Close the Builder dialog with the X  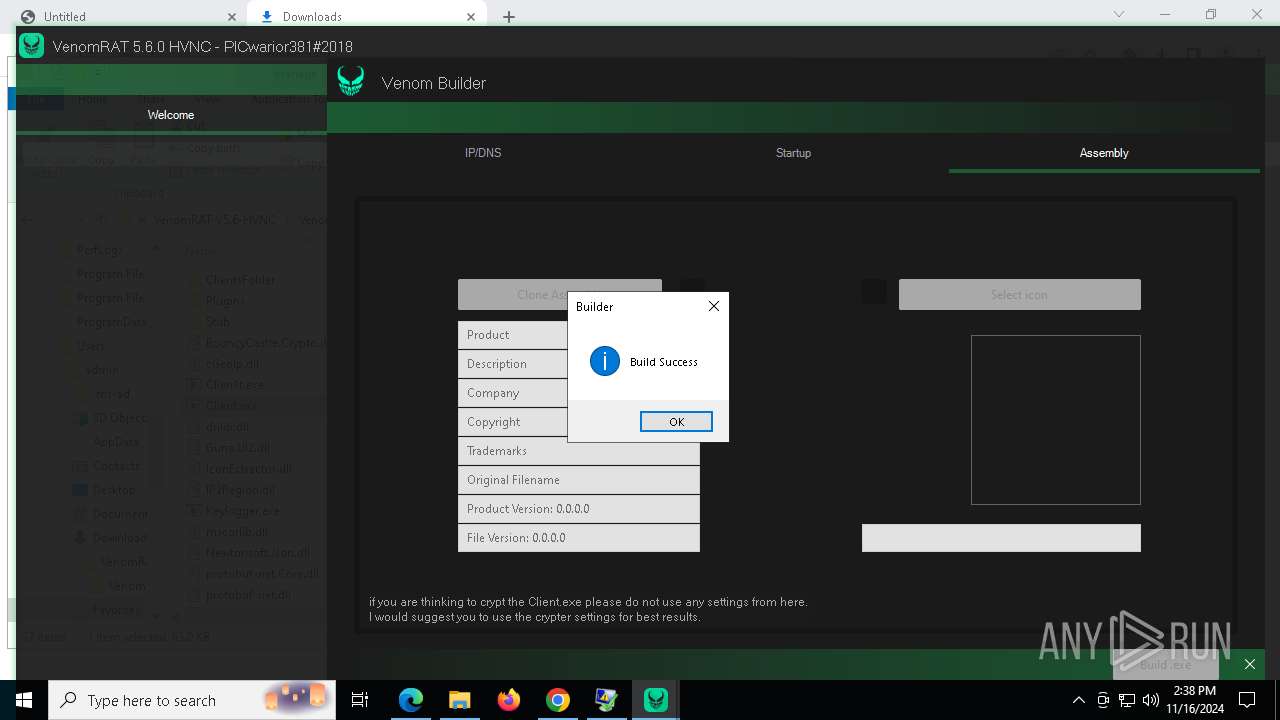(x=714, y=306)
